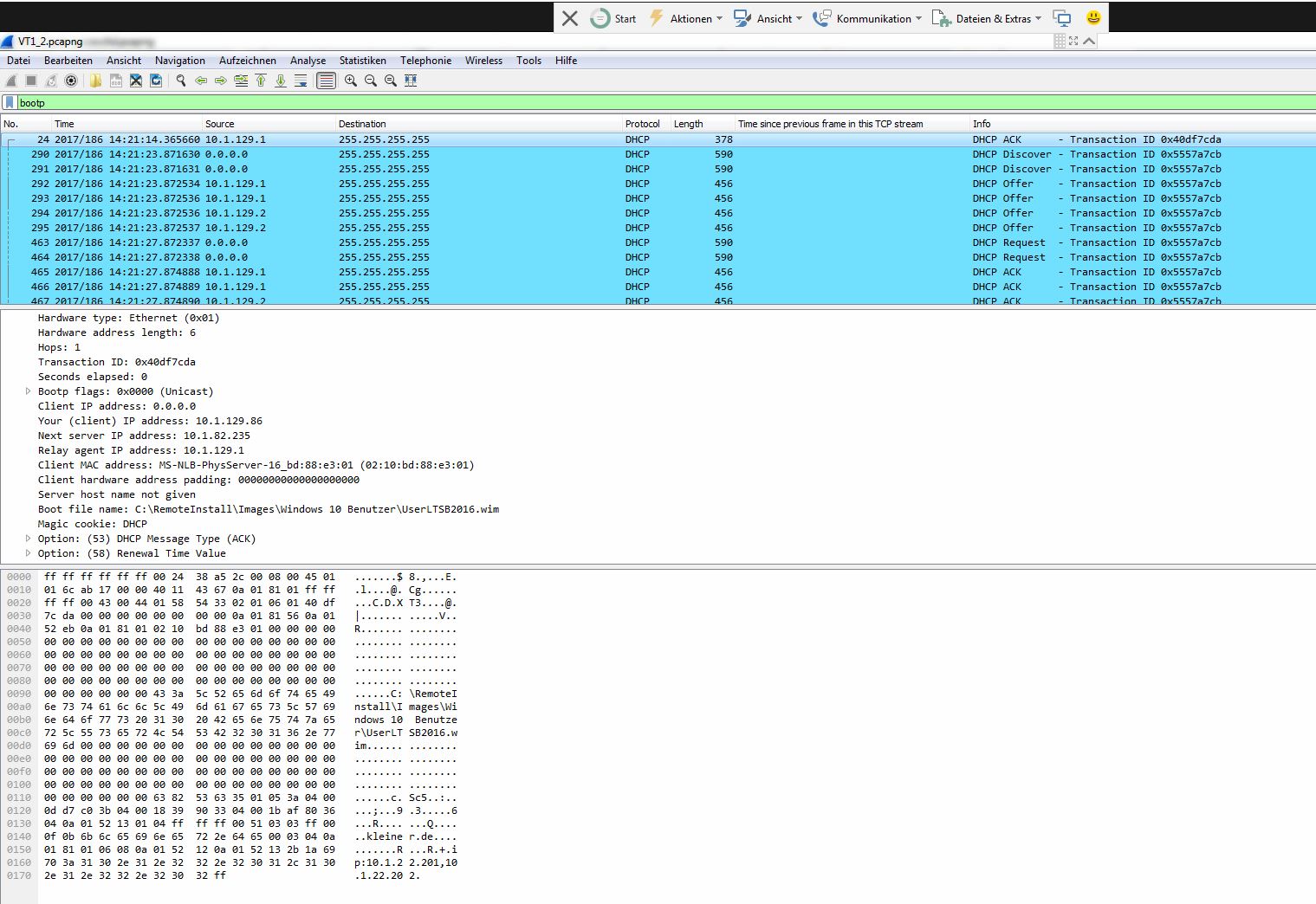1316x904 pixels.
Task: Zoom in on packet text
Action: [351, 81]
